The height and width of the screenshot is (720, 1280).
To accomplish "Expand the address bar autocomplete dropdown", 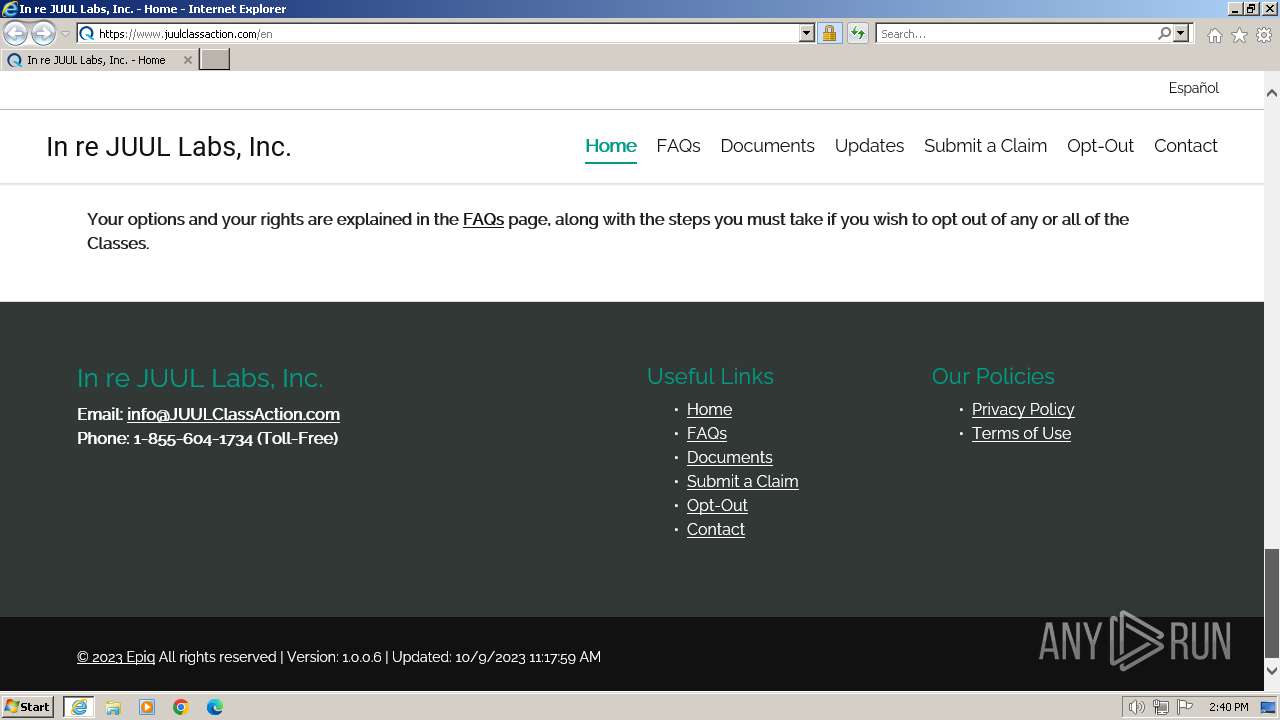I will (807, 34).
